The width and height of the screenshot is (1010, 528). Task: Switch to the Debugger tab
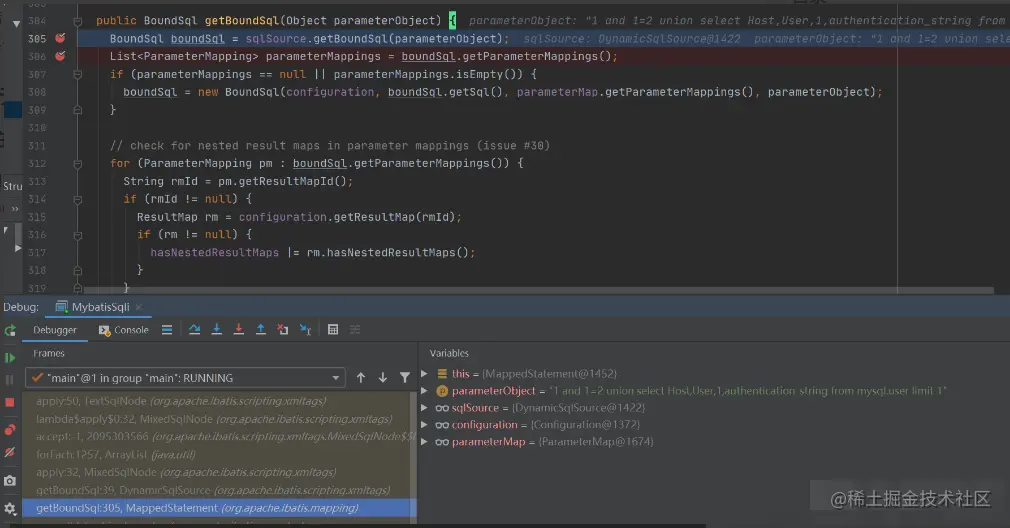coord(55,330)
